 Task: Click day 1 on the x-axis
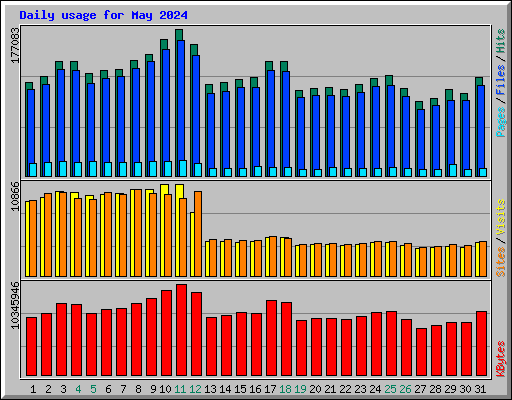pyautogui.click(x=33, y=389)
